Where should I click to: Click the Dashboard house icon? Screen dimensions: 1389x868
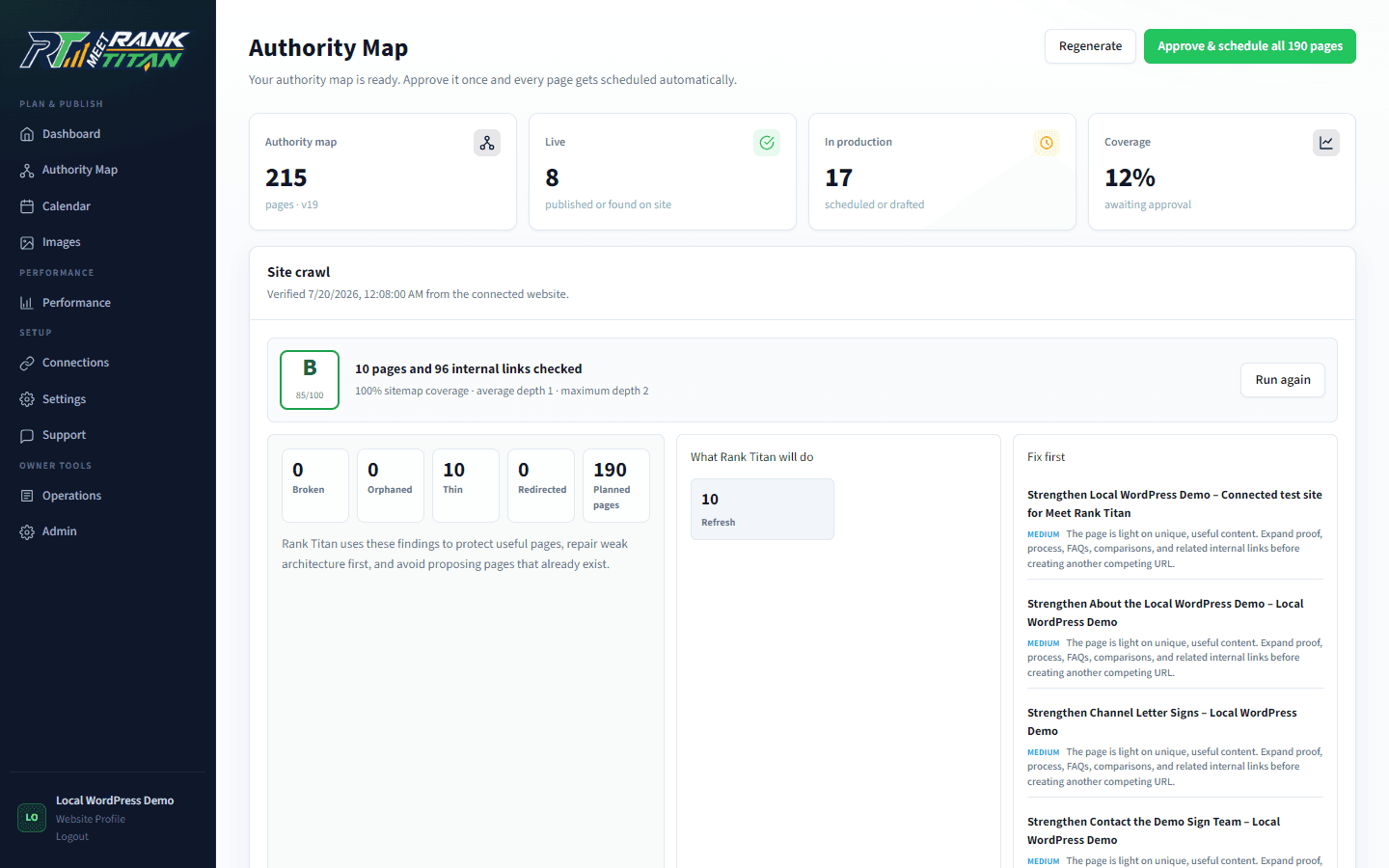tap(27, 134)
